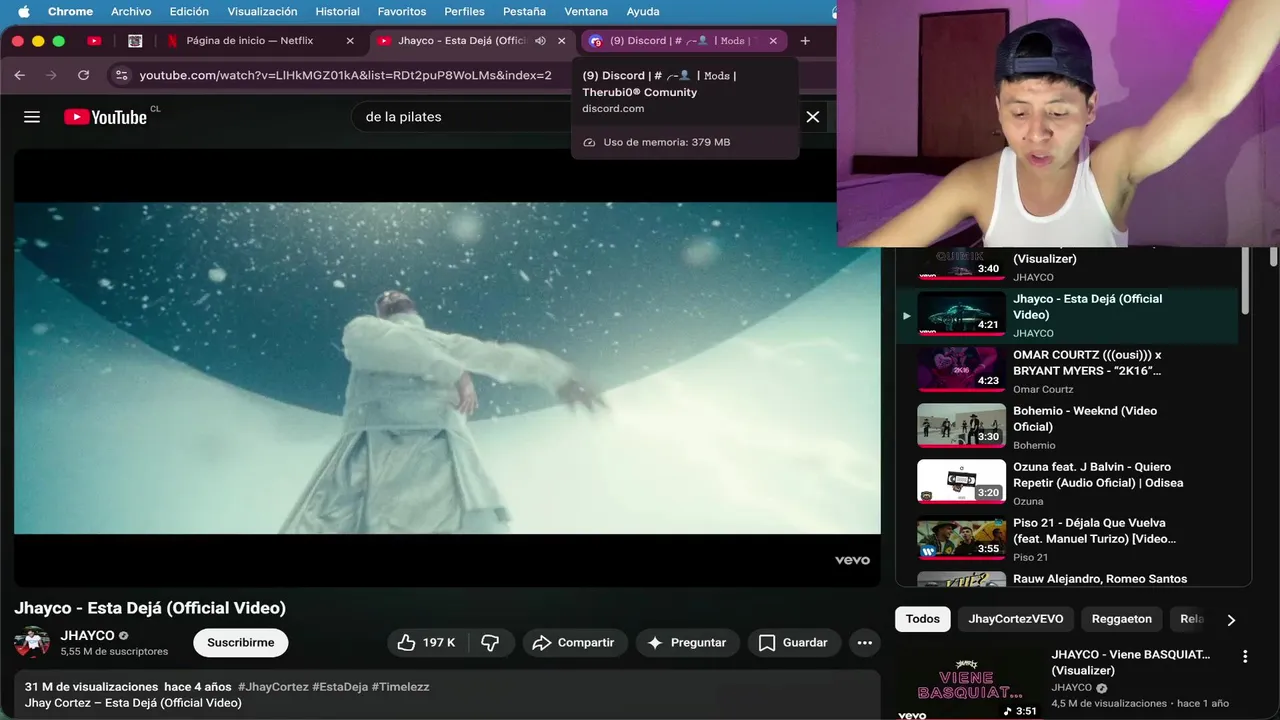
Task: Click the #JhayCortez hashtag
Action: [273, 687]
